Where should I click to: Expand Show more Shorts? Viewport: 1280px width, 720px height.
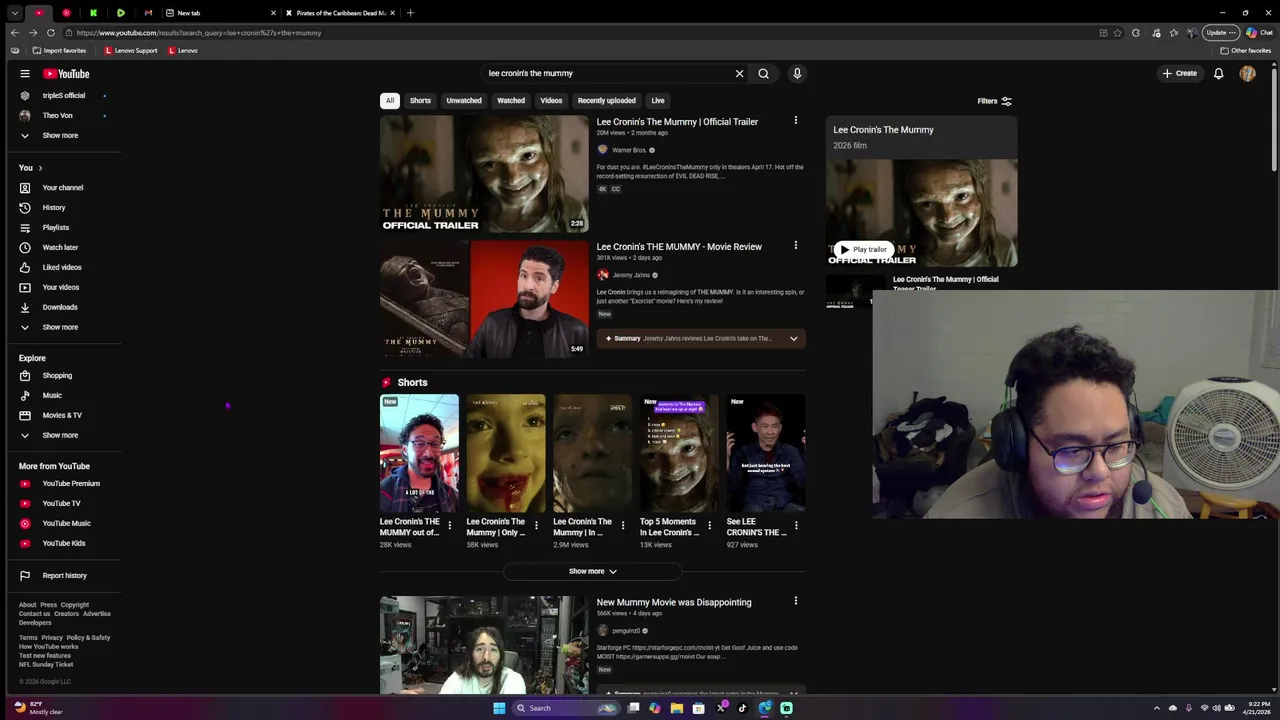pos(593,571)
